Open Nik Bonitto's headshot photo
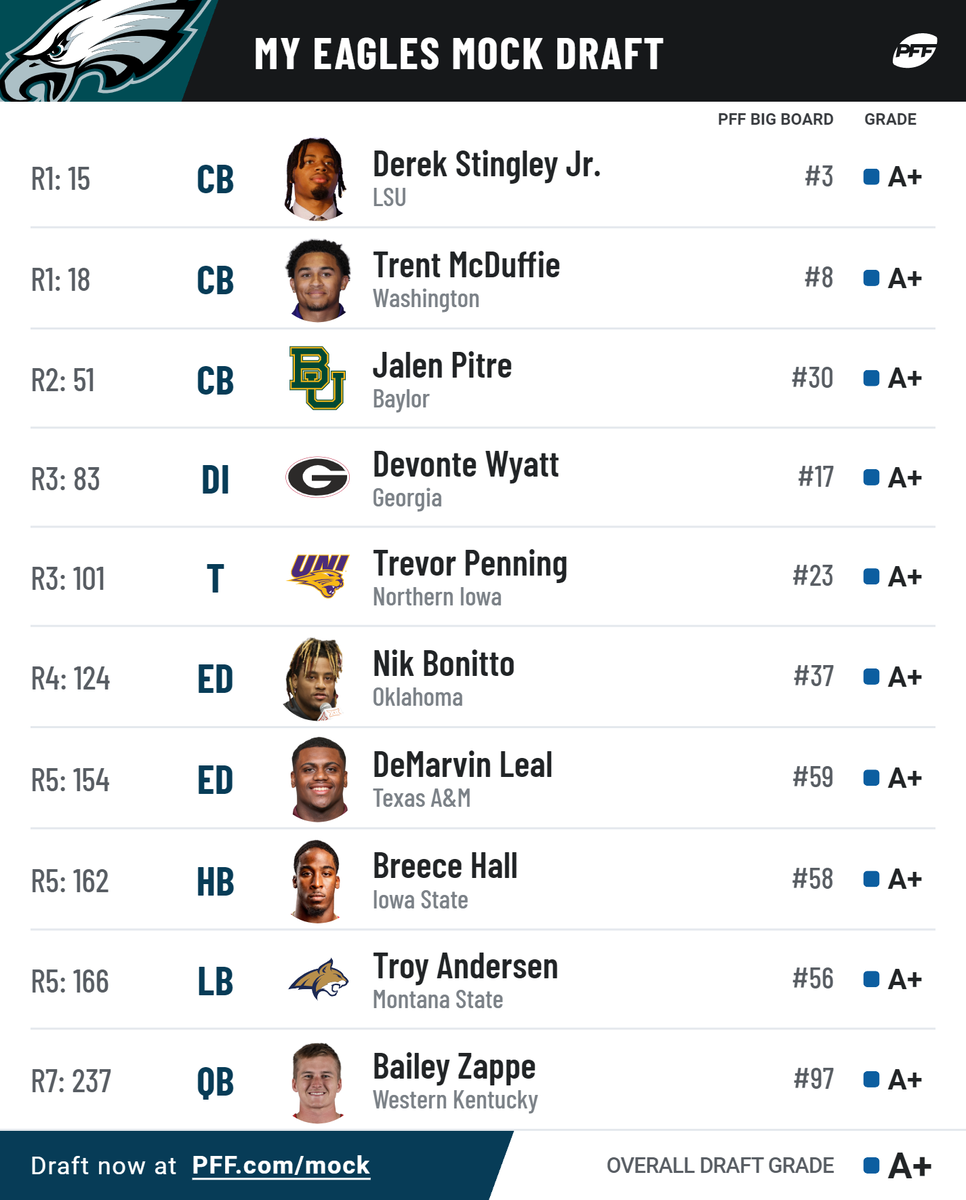 click(317, 678)
